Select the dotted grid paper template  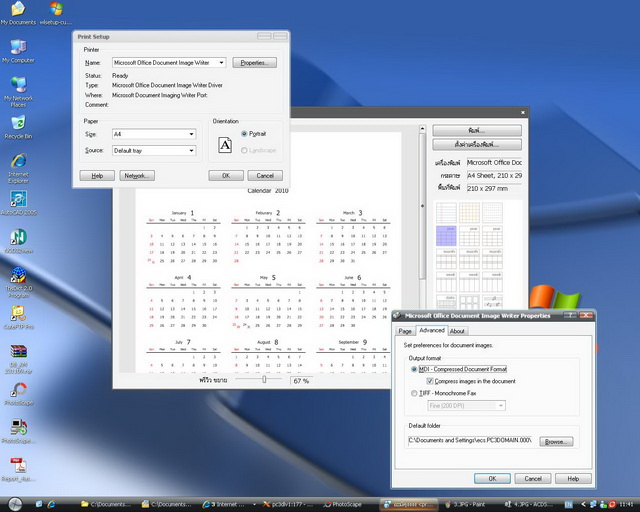[x=492, y=213]
